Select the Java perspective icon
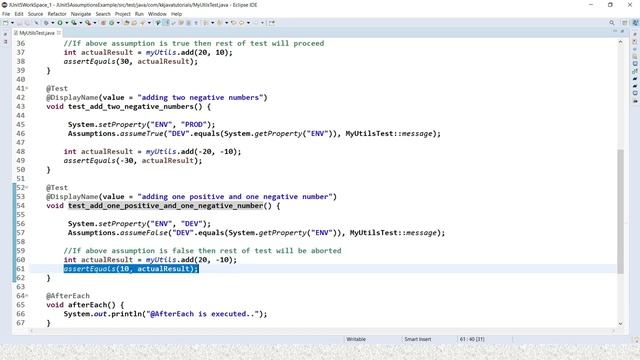Viewport: 640px width, 360px height. click(635, 23)
